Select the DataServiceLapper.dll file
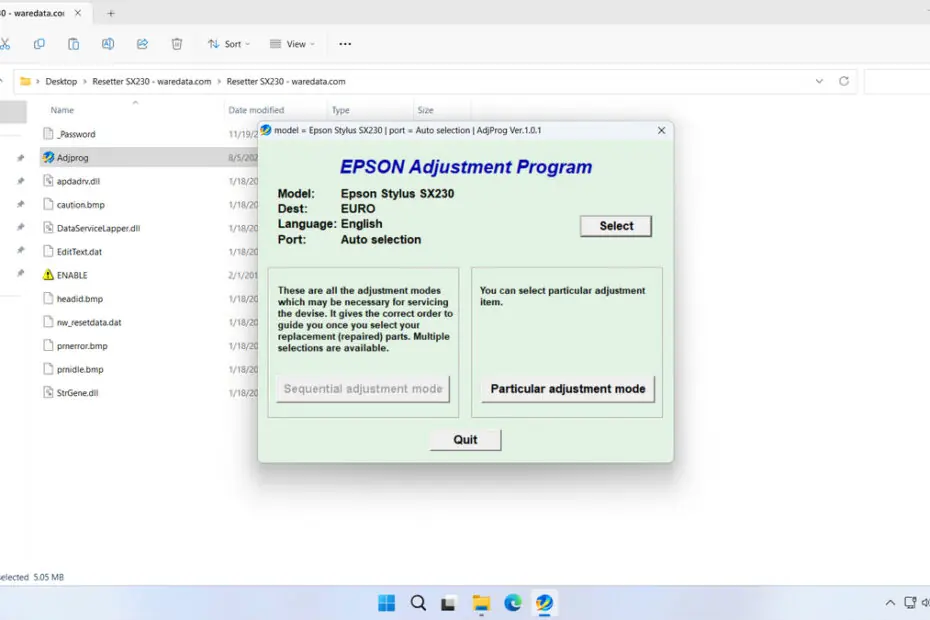The image size is (930, 620). [98, 228]
